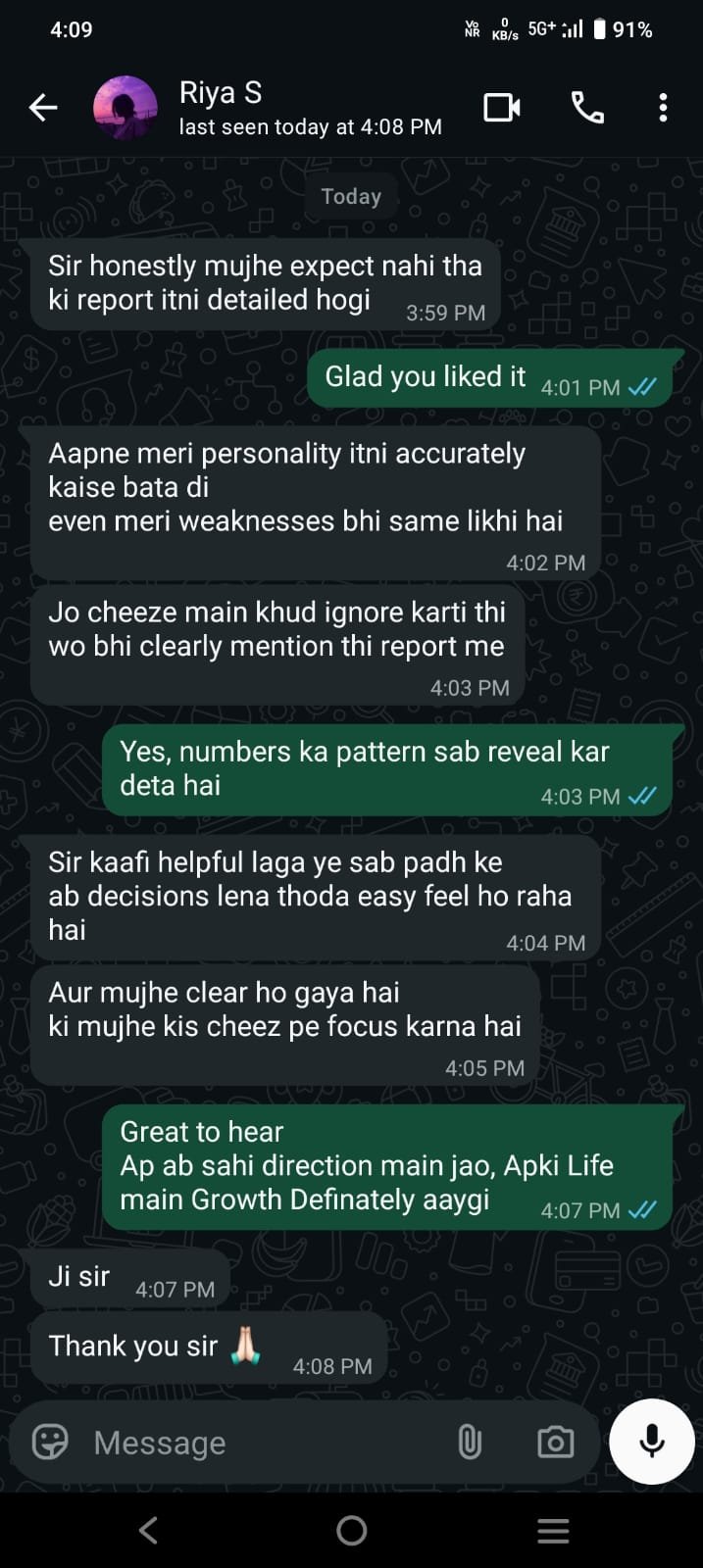Tap the paperclip attachment icon
The height and width of the screenshot is (1568, 703).
pyautogui.click(x=470, y=1442)
